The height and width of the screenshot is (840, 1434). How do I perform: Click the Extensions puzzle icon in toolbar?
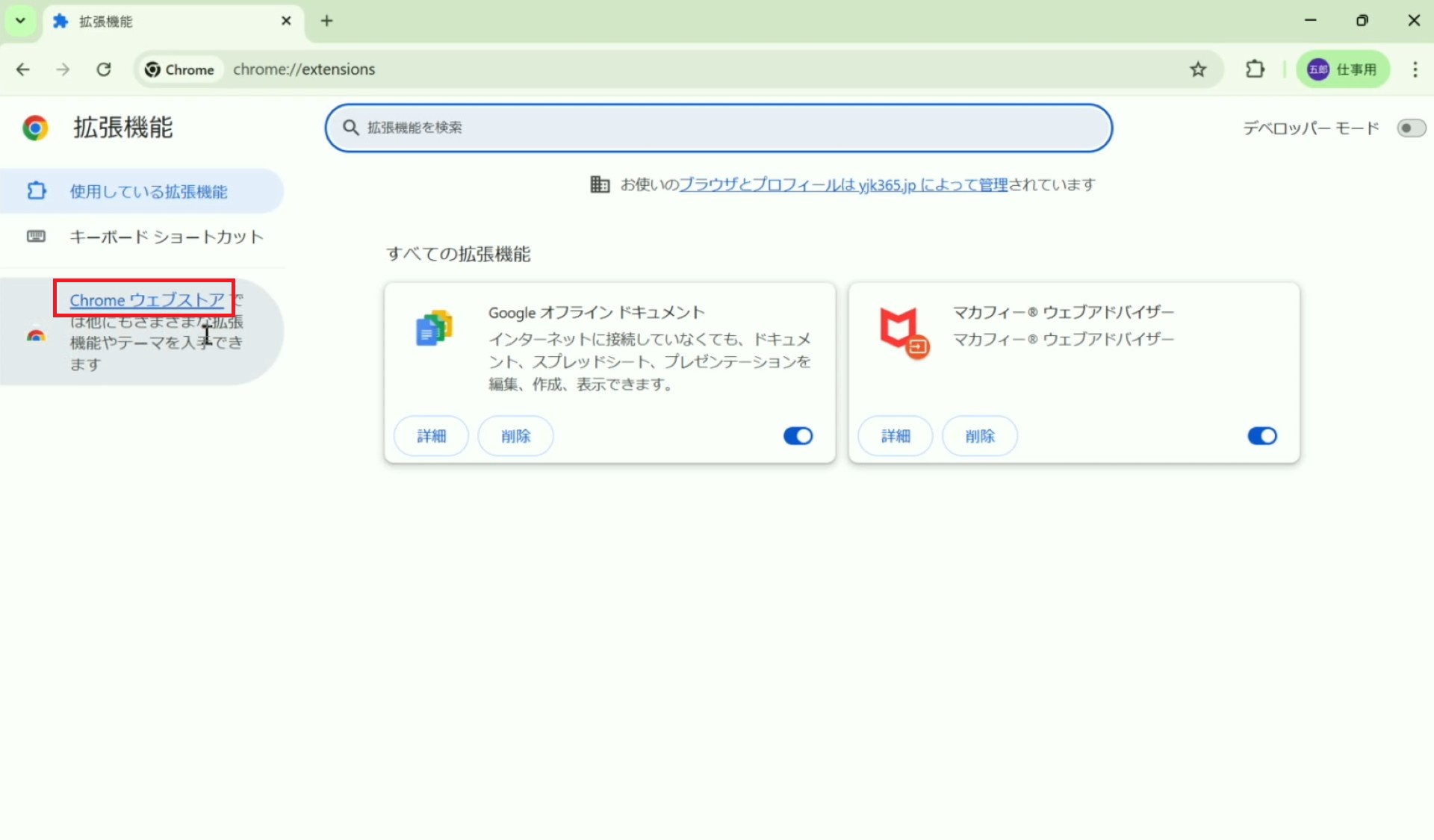coord(1255,69)
